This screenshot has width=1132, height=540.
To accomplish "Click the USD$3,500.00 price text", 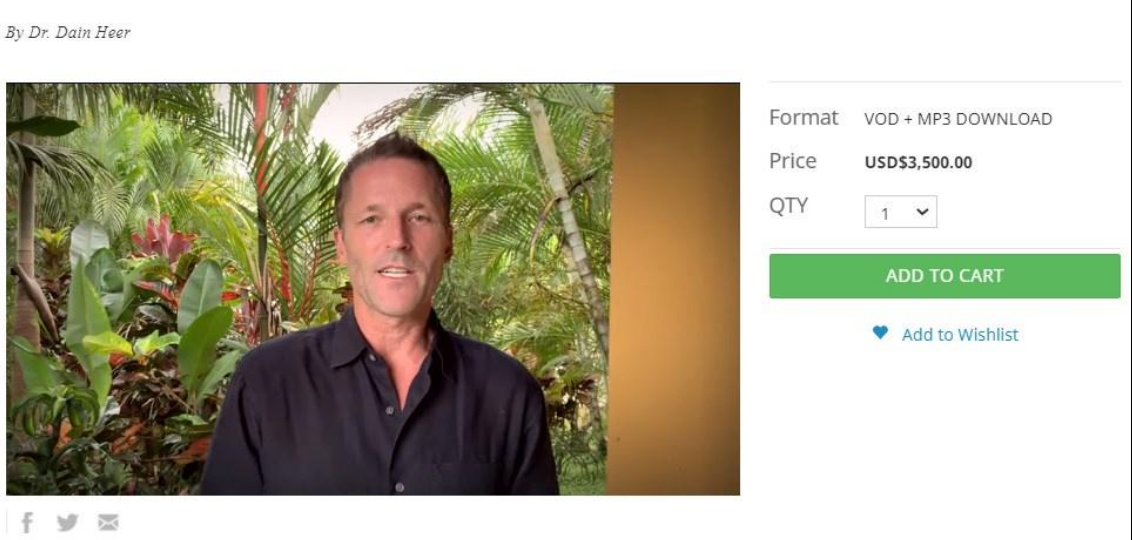I will tap(918, 162).
